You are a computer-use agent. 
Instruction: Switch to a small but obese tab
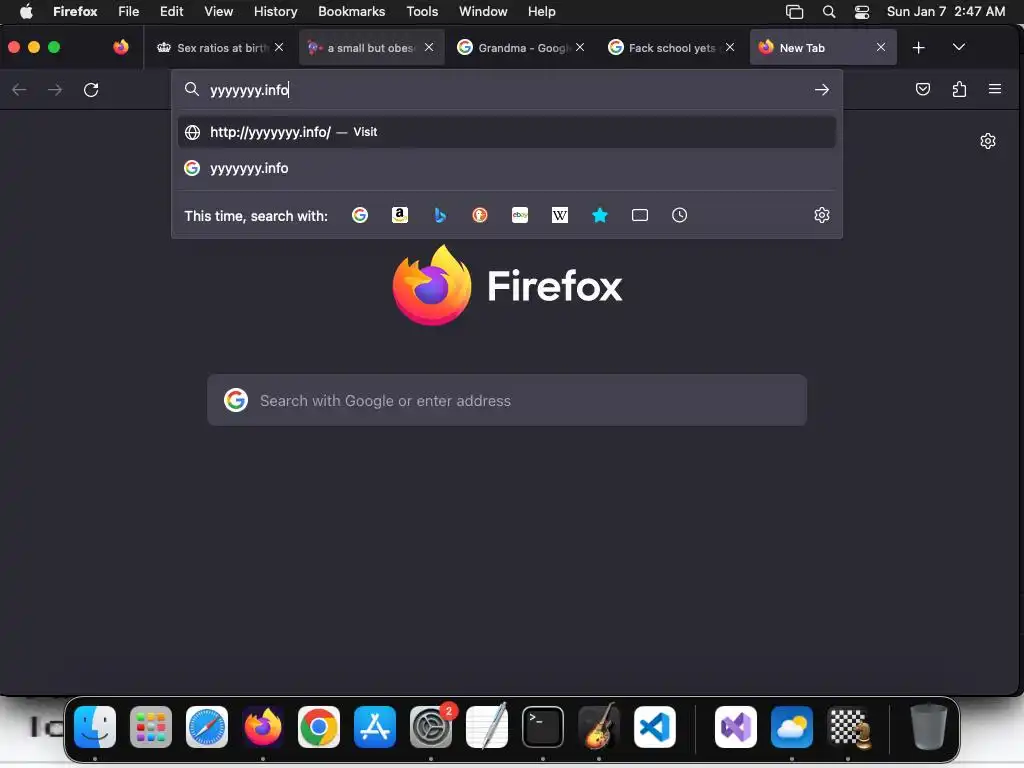372,48
